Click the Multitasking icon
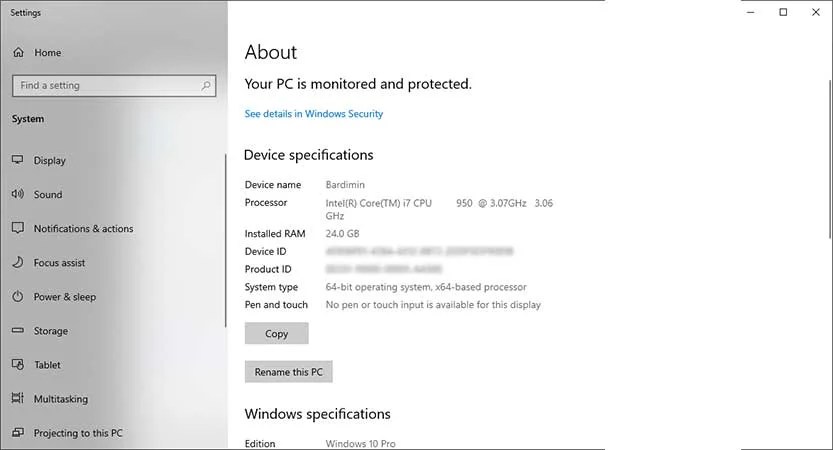Viewport: 833px width, 450px height. coord(18,398)
